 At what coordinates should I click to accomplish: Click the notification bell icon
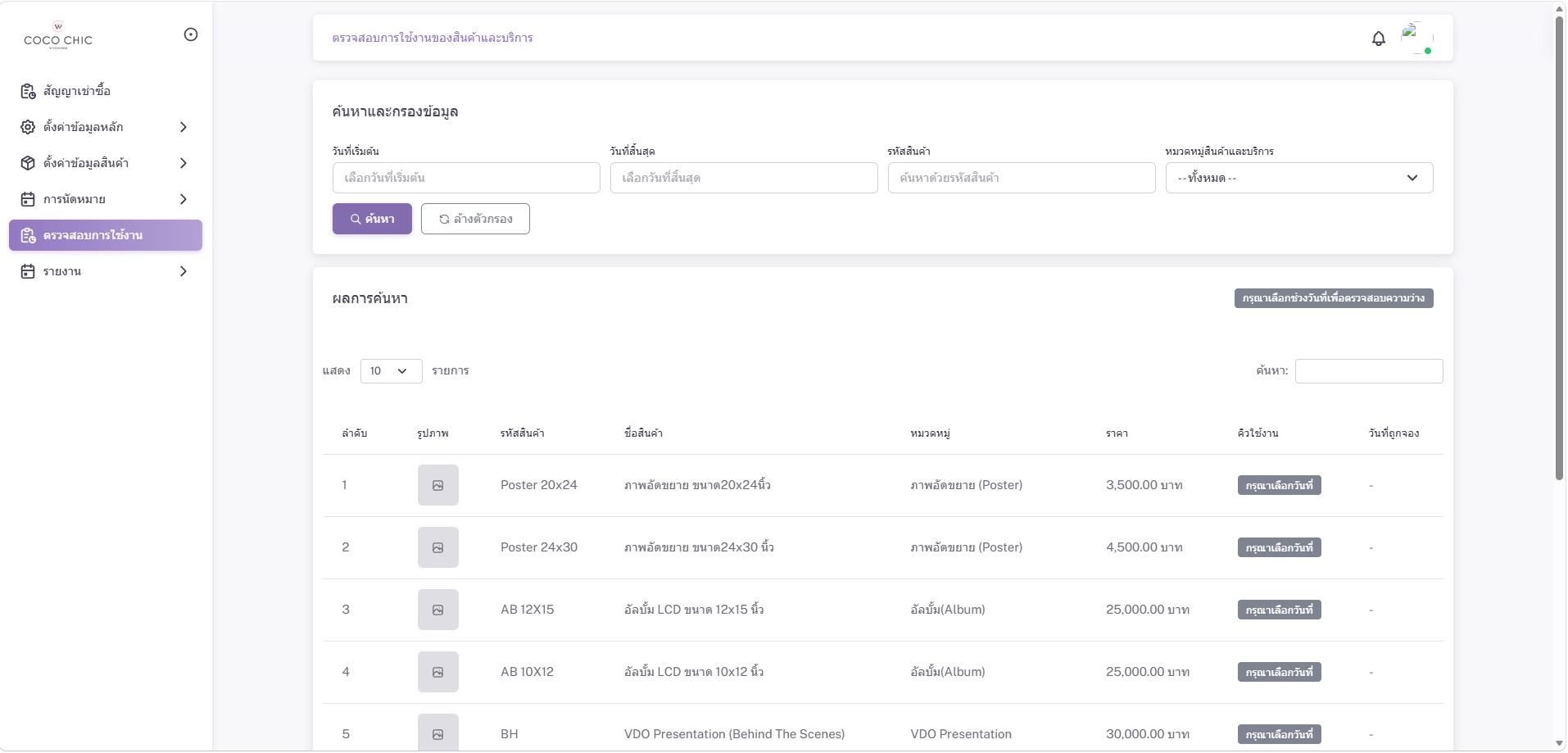pyautogui.click(x=1378, y=39)
